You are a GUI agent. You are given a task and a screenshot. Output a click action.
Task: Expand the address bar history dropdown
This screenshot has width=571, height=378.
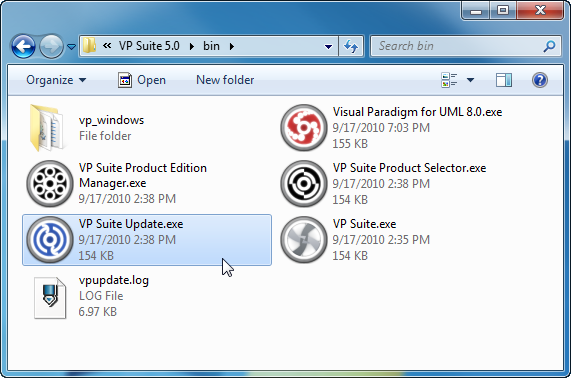pyautogui.click(x=328, y=47)
